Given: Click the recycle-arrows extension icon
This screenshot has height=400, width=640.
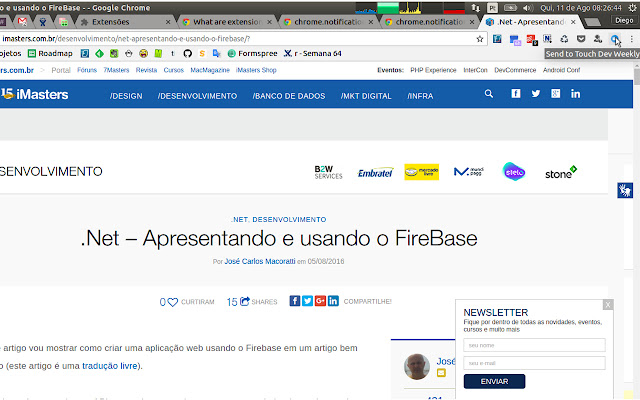Looking at the screenshot, I should pos(564,39).
